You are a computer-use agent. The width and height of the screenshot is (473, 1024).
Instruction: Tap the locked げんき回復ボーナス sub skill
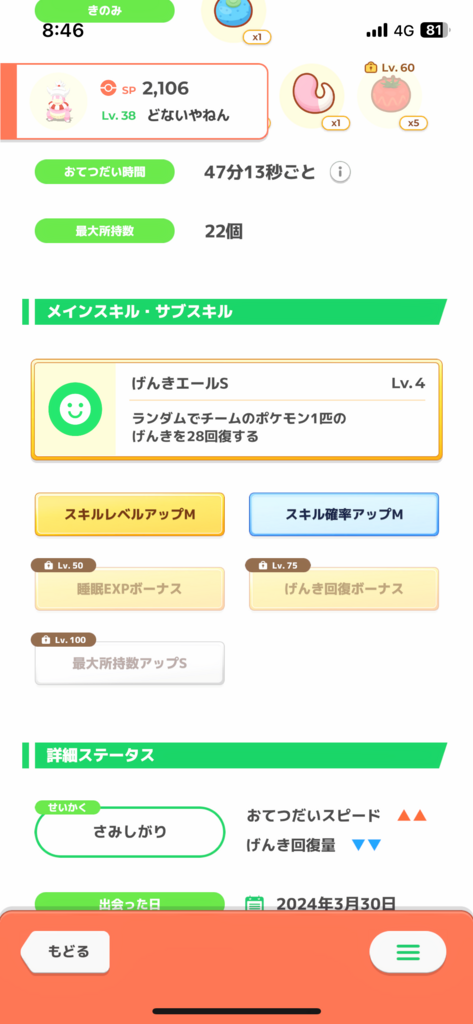coord(344,589)
